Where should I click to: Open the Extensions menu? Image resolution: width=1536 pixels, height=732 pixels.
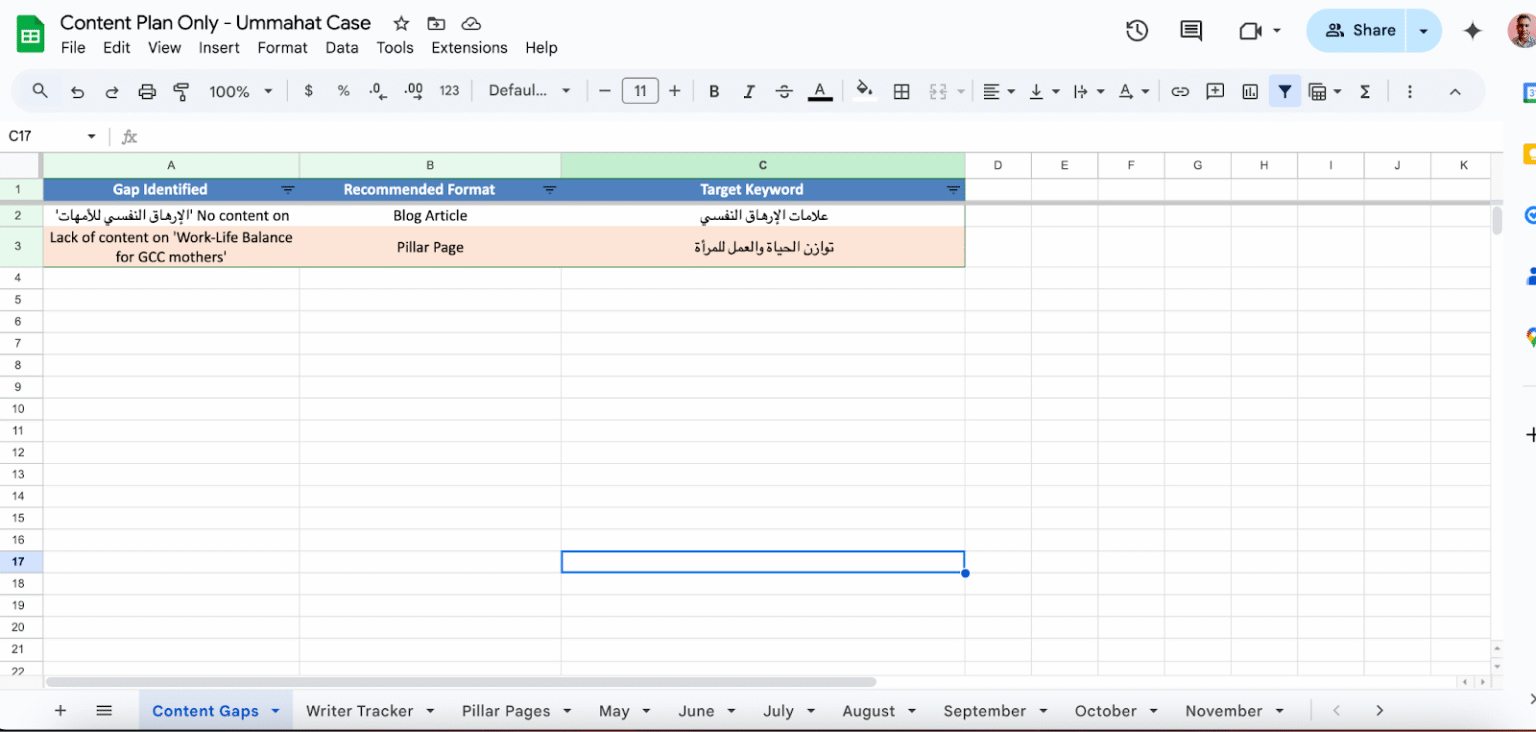pos(469,48)
